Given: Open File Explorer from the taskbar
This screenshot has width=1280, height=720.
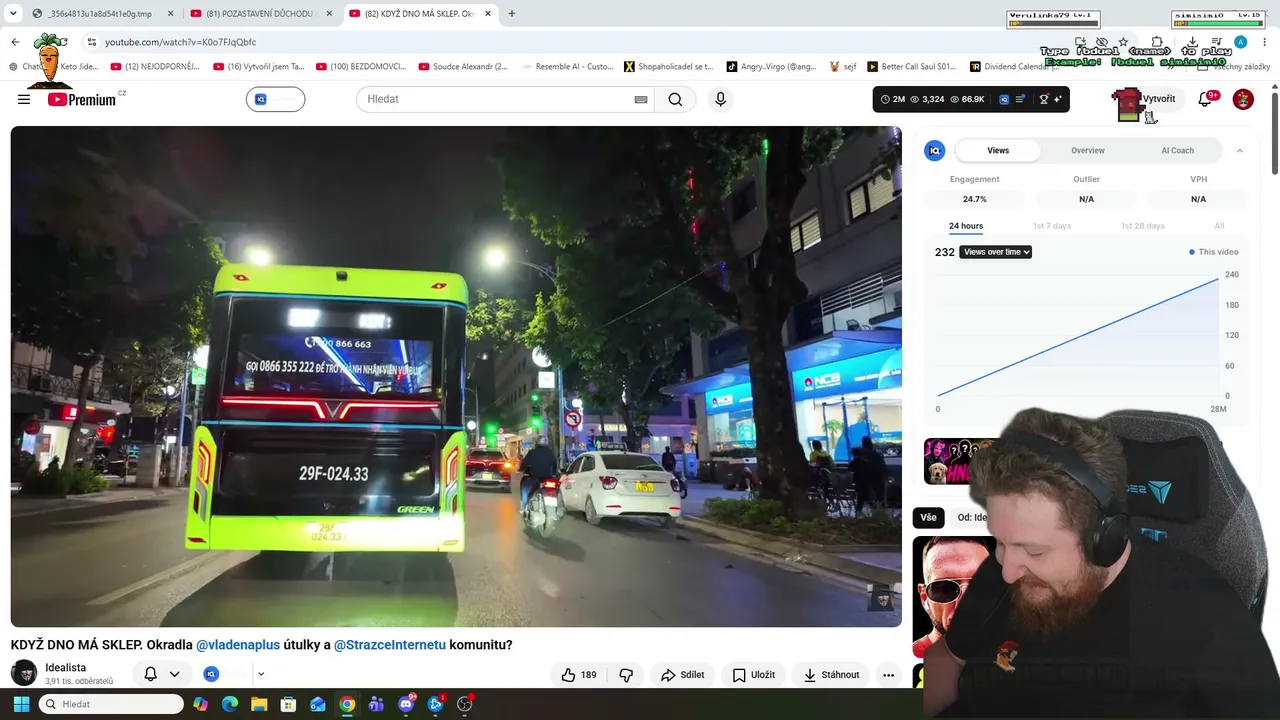Looking at the screenshot, I should (259, 704).
